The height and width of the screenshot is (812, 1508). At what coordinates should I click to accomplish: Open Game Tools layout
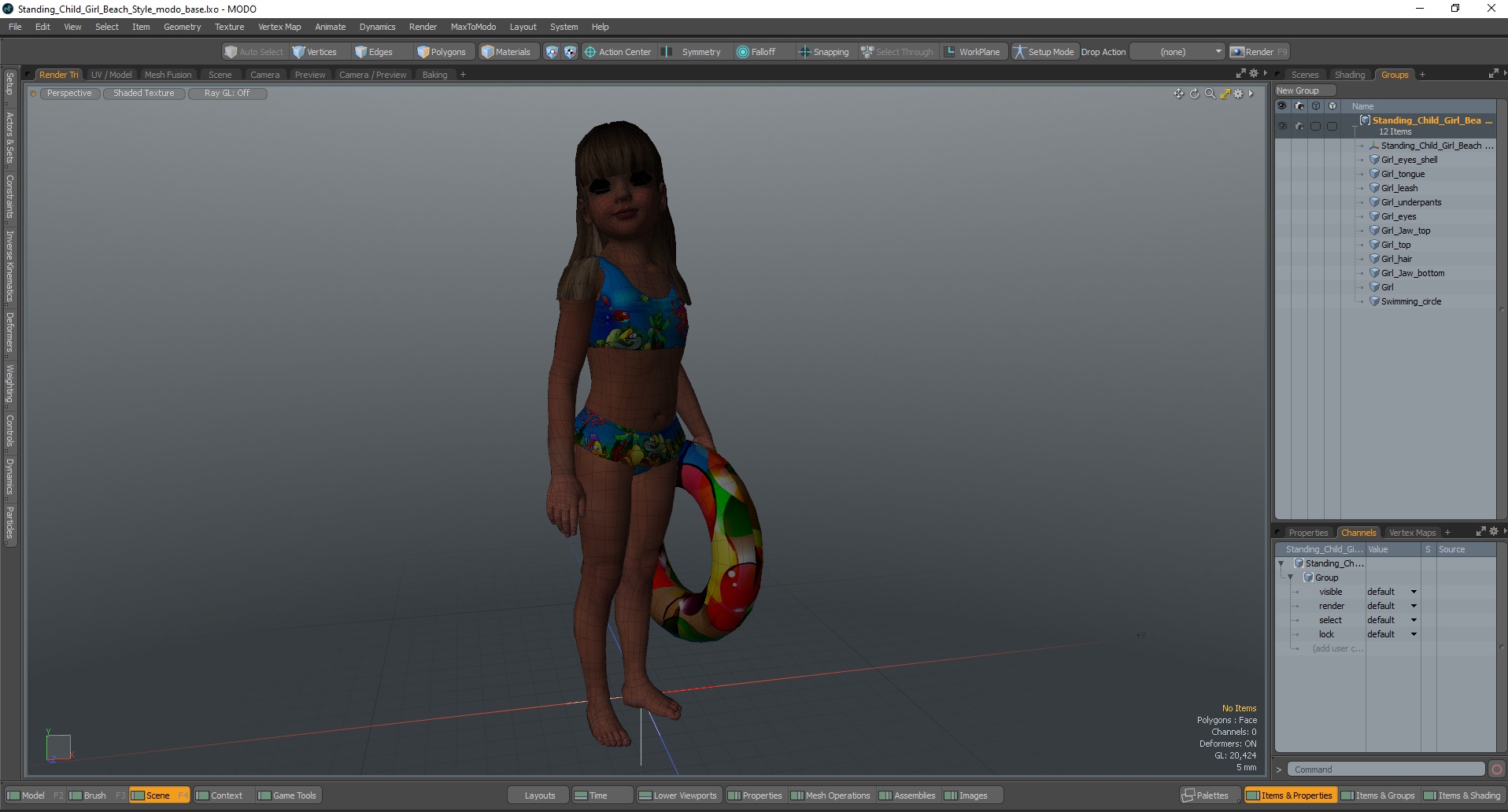pyautogui.click(x=287, y=795)
